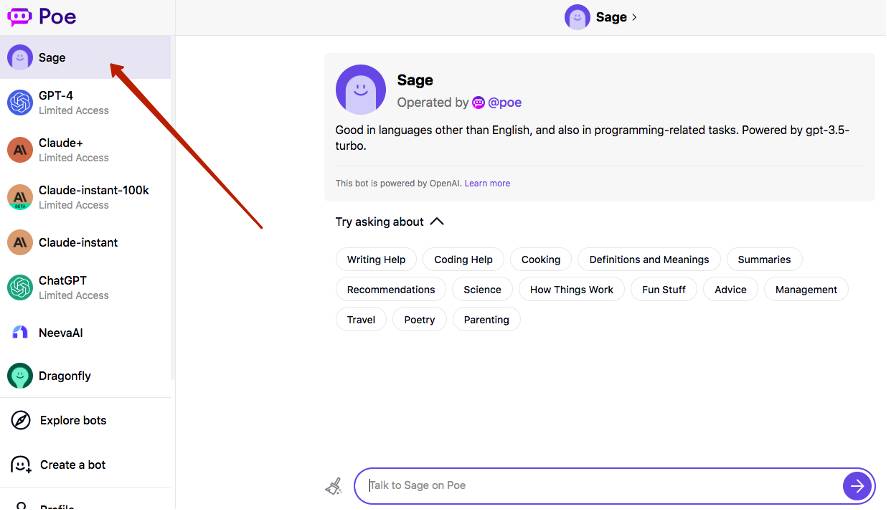Select the Writing Help suggestion

click(x=376, y=259)
